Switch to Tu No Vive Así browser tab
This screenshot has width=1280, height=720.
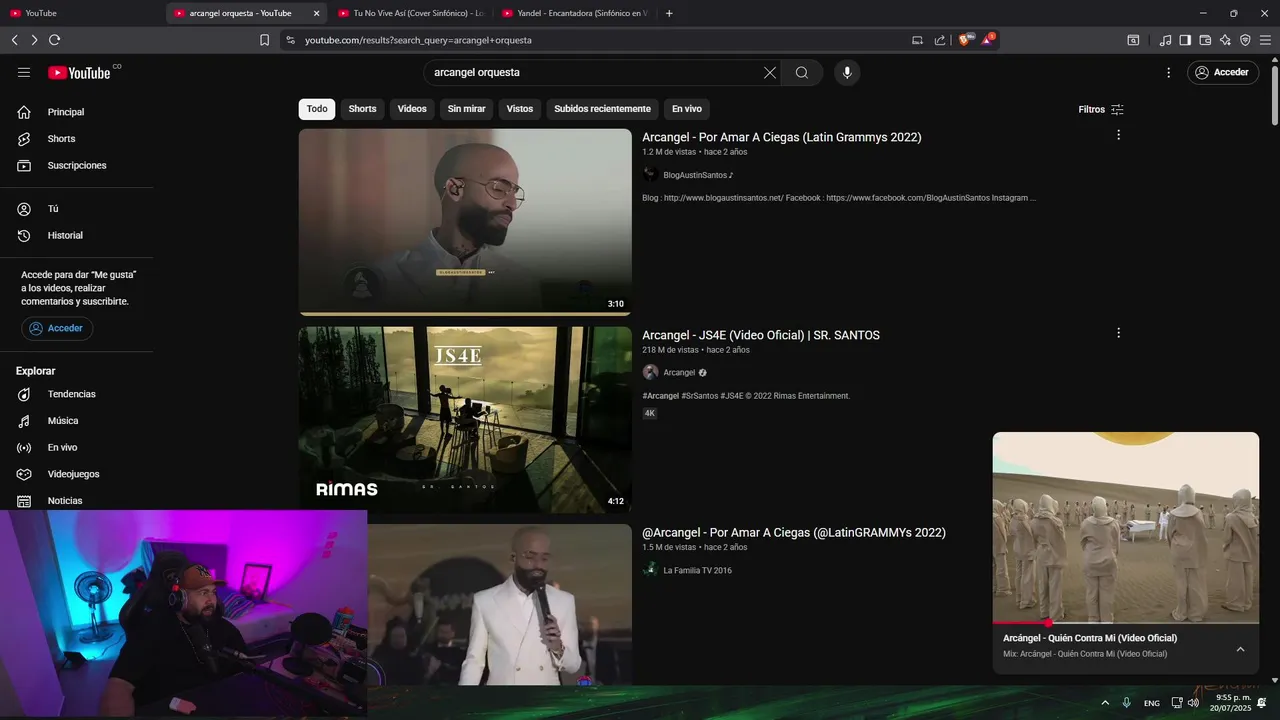(410, 13)
